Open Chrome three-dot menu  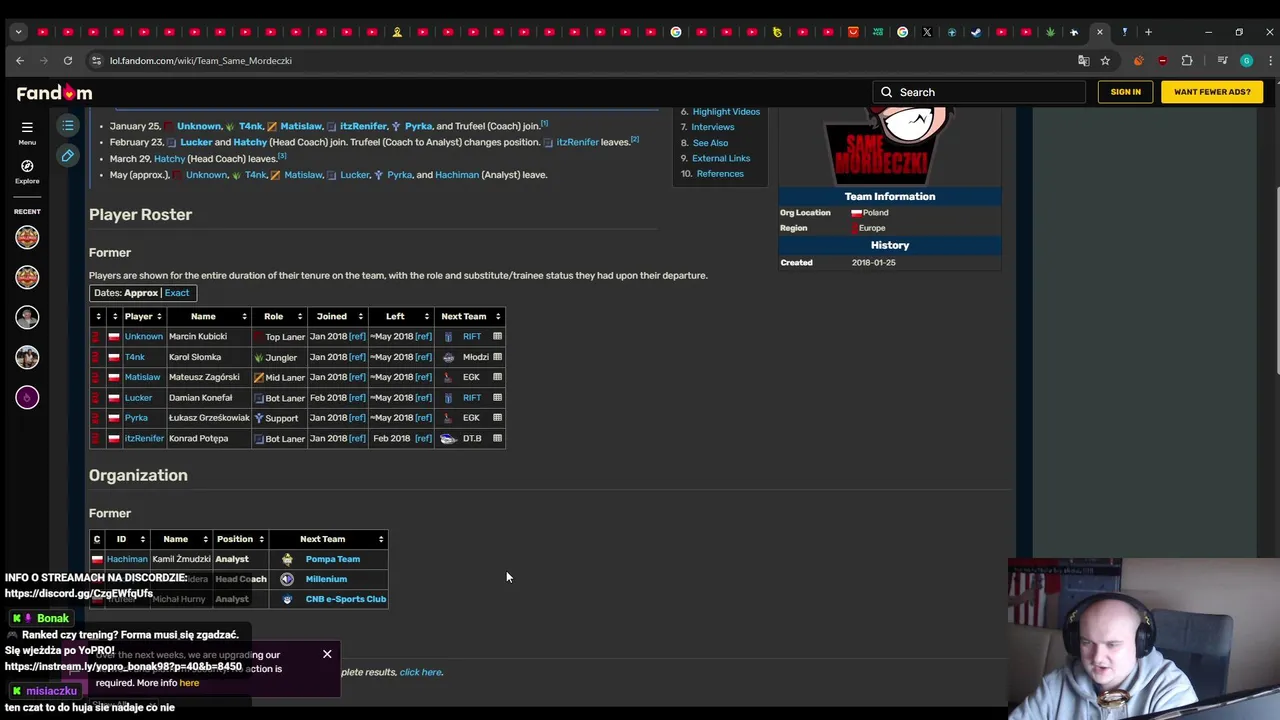[x=1268, y=60]
